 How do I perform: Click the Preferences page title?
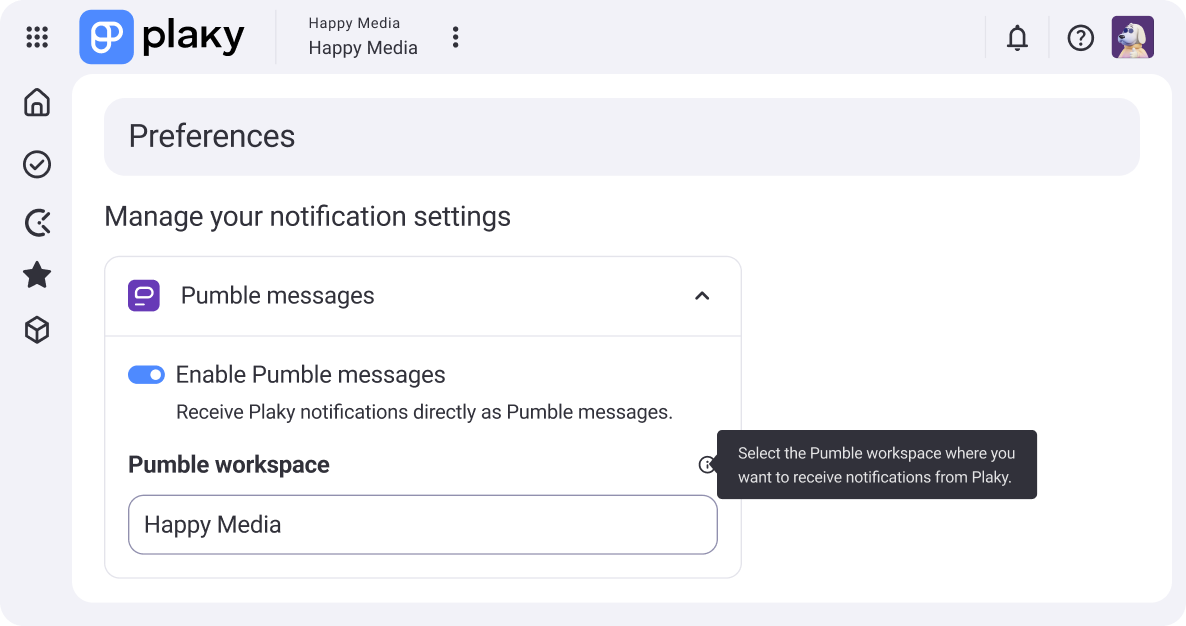tap(212, 136)
